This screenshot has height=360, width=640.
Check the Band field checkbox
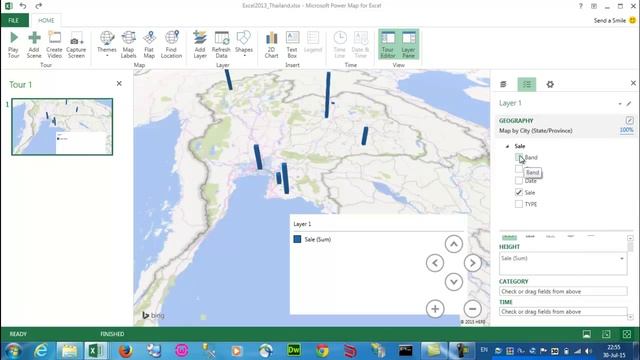pos(519,157)
